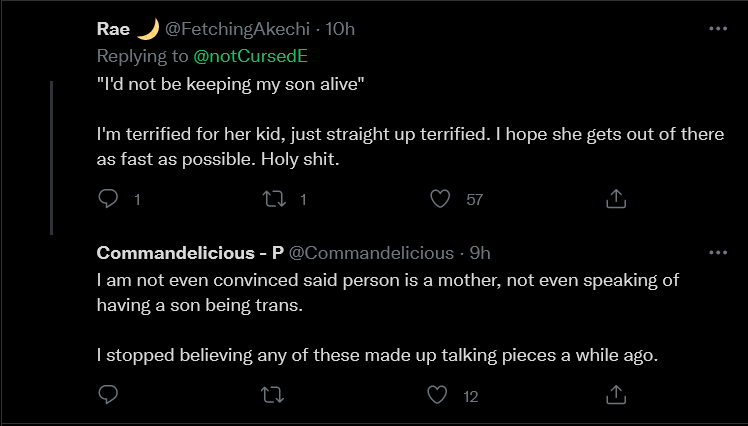The image size is (748, 426).
Task: Click the @FetchingAkechi handle
Action: pos(238,29)
